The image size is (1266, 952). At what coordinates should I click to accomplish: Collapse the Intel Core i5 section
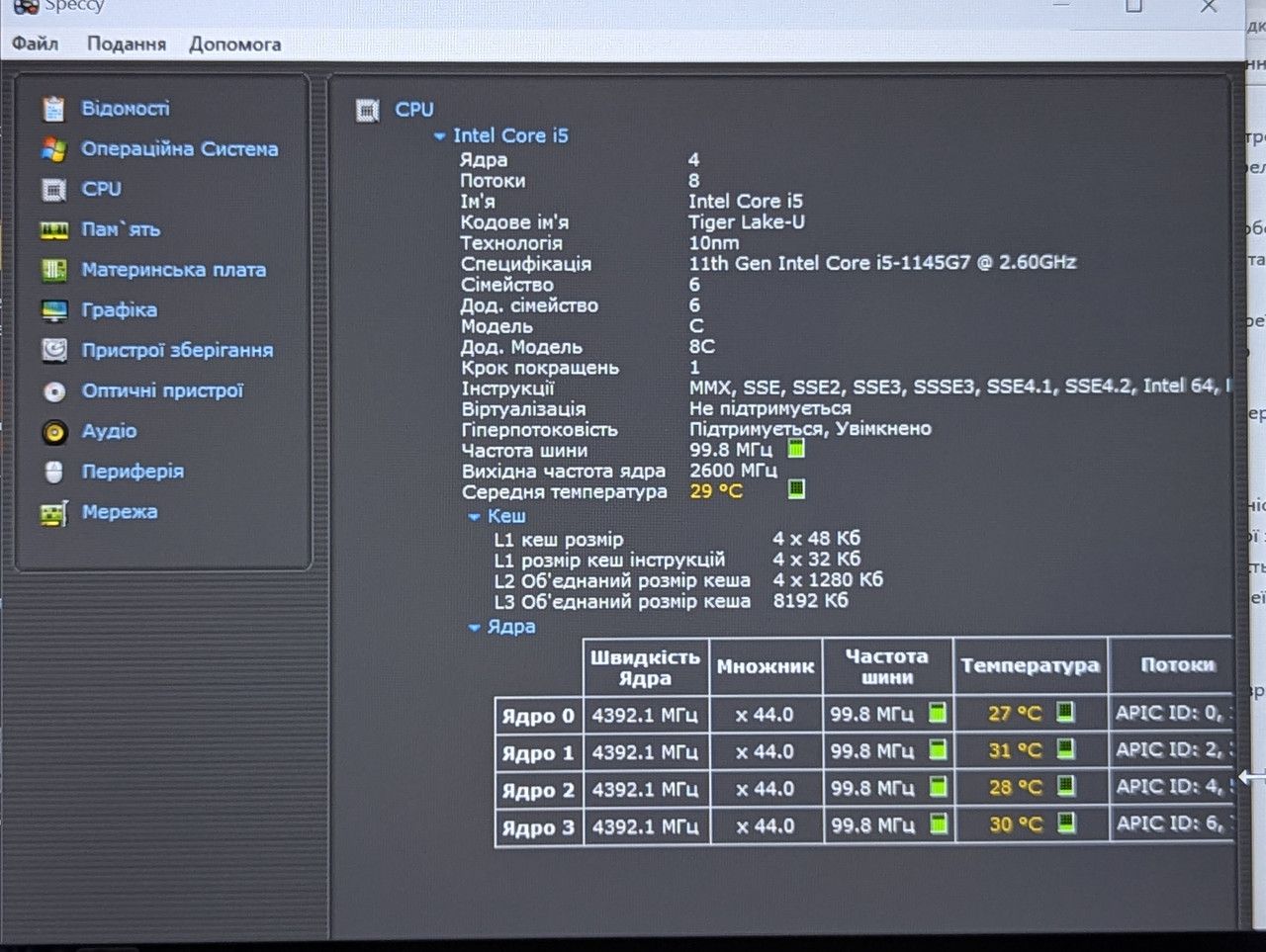(439, 136)
